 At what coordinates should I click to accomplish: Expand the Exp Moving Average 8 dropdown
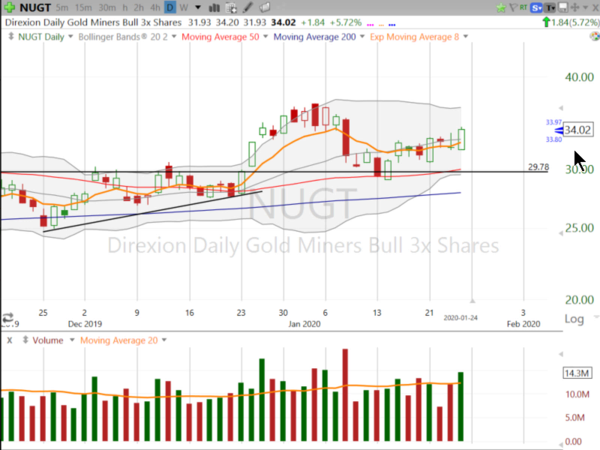click(x=466, y=37)
